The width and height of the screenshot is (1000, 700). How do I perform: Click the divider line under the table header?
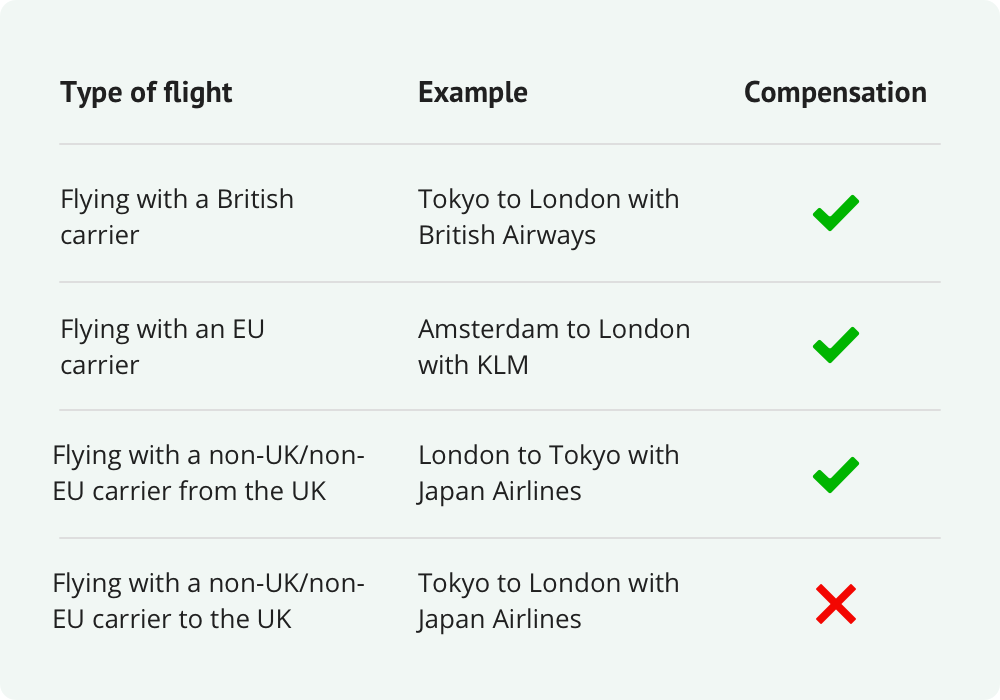(500, 144)
